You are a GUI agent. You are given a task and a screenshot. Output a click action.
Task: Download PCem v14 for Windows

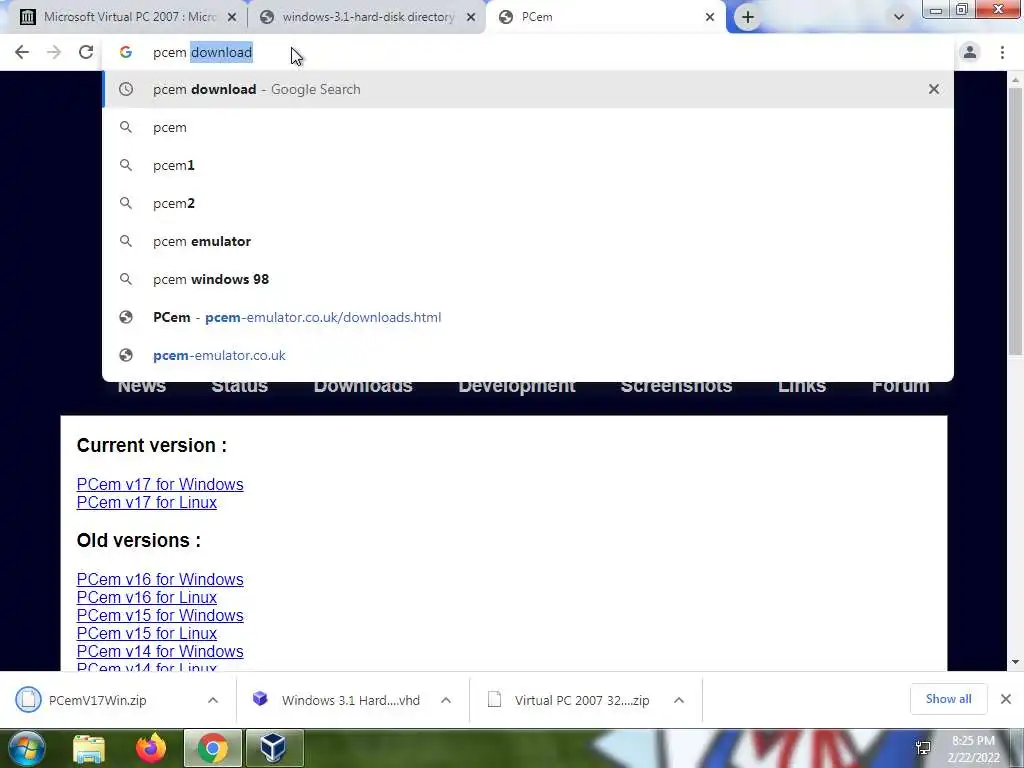pyautogui.click(x=160, y=651)
